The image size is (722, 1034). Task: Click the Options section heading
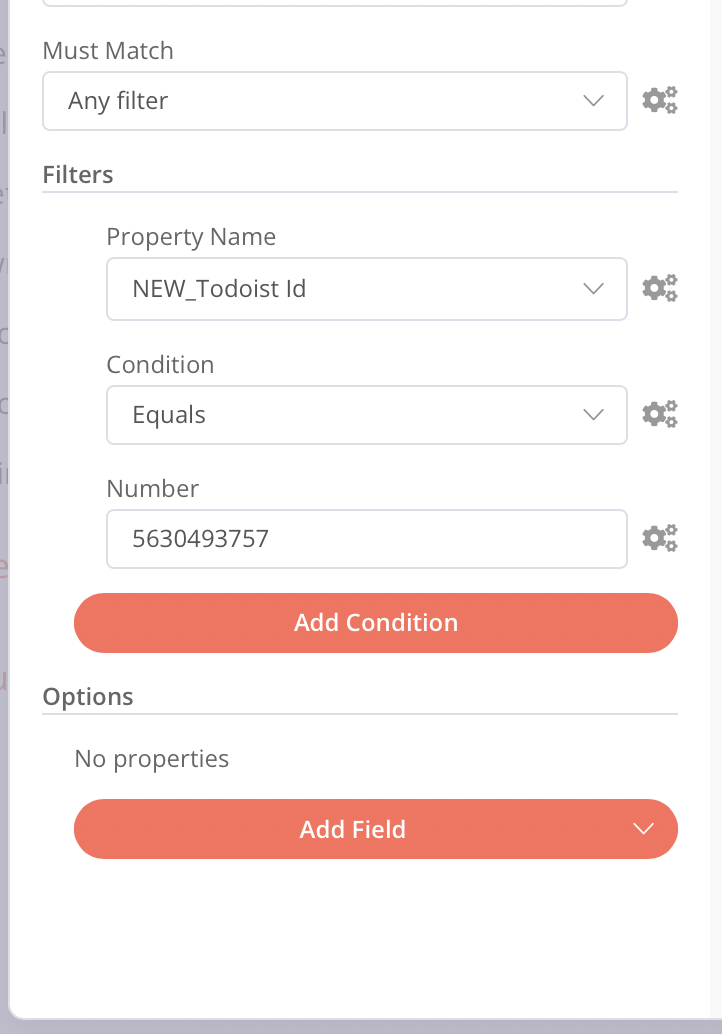(x=88, y=696)
